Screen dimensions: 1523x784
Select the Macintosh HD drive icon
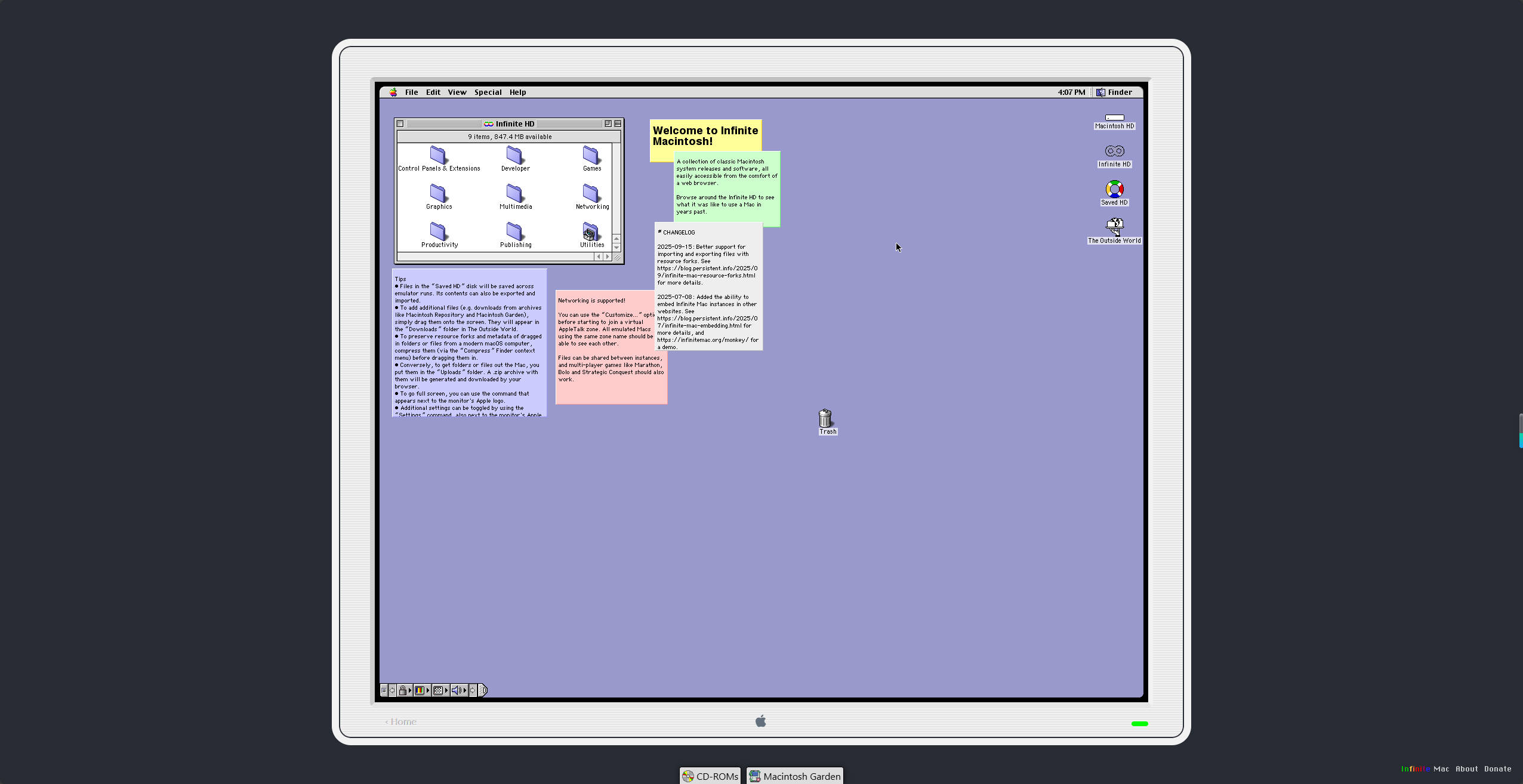pyautogui.click(x=1114, y=118)
